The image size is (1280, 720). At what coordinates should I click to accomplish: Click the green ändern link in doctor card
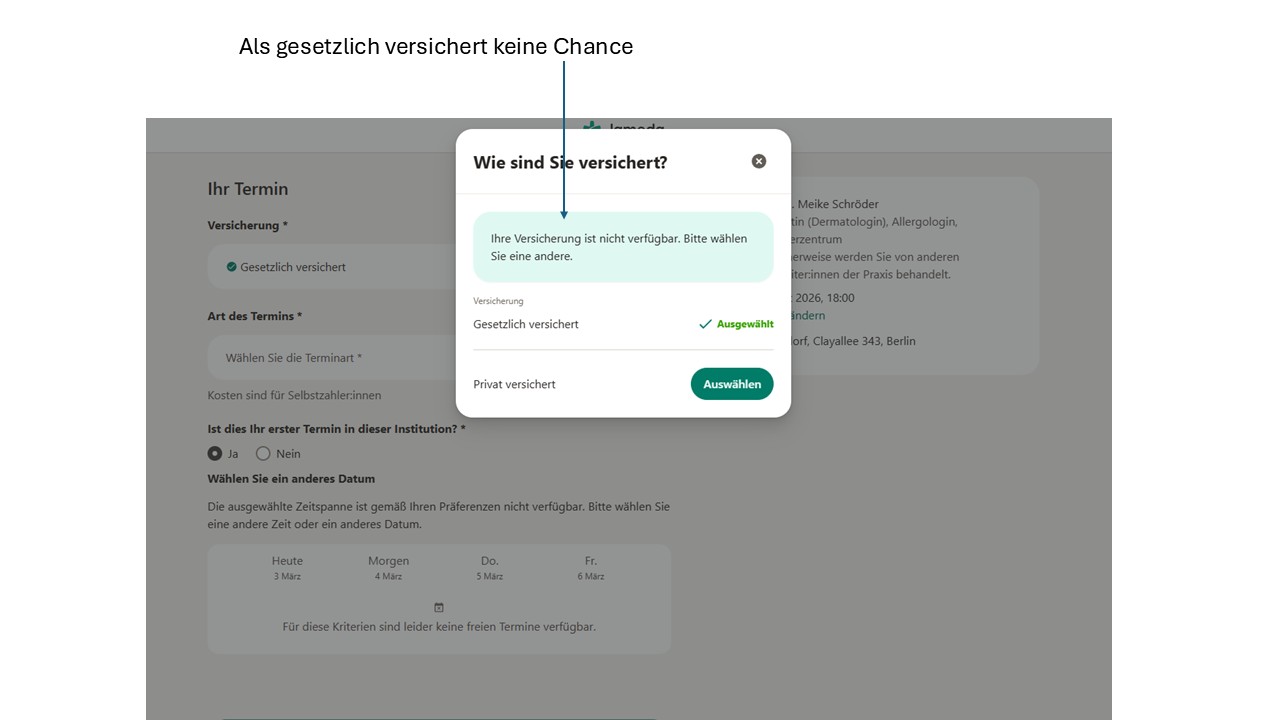[807, 315]
